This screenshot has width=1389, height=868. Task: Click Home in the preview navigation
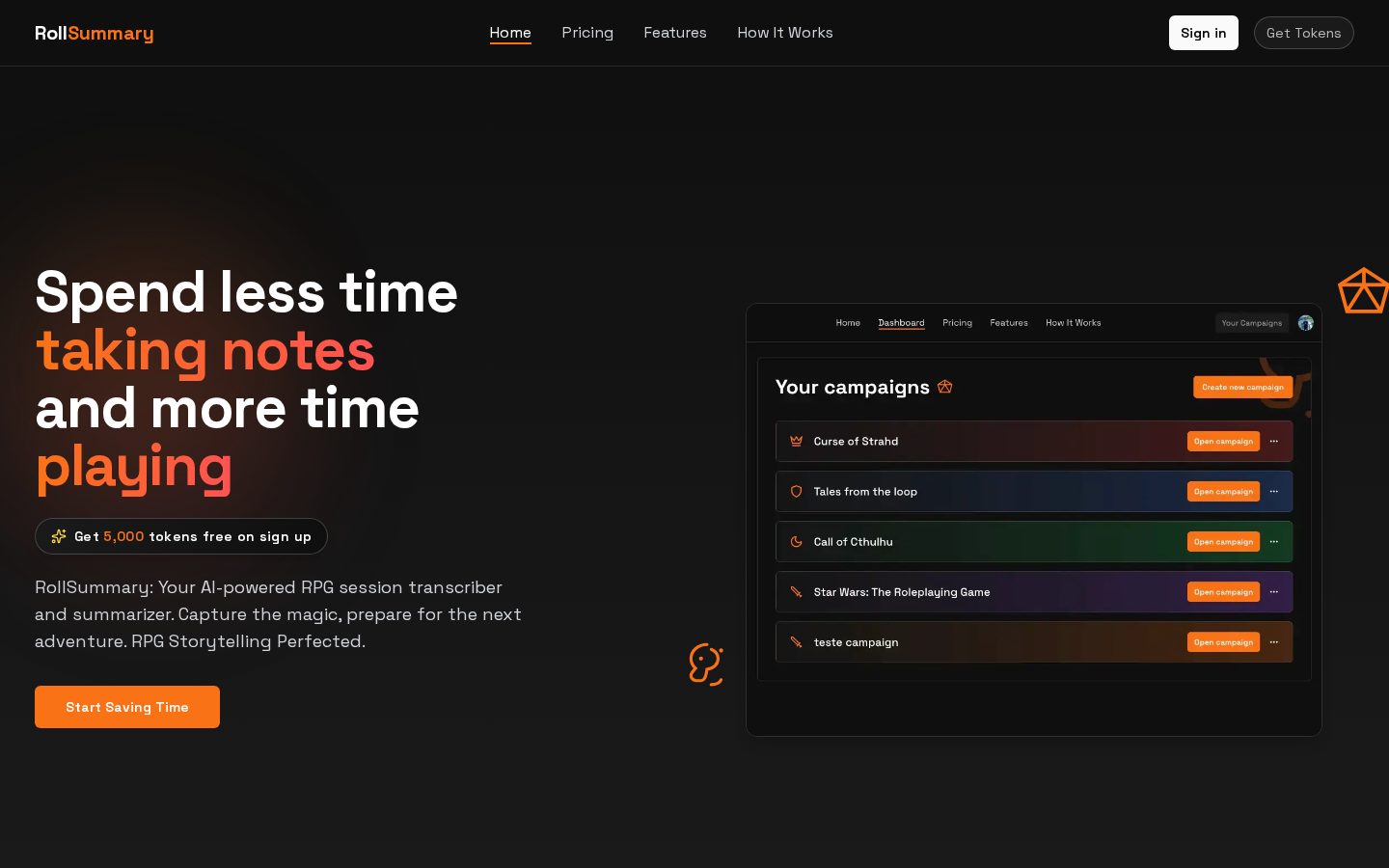[x=848, y=323]
